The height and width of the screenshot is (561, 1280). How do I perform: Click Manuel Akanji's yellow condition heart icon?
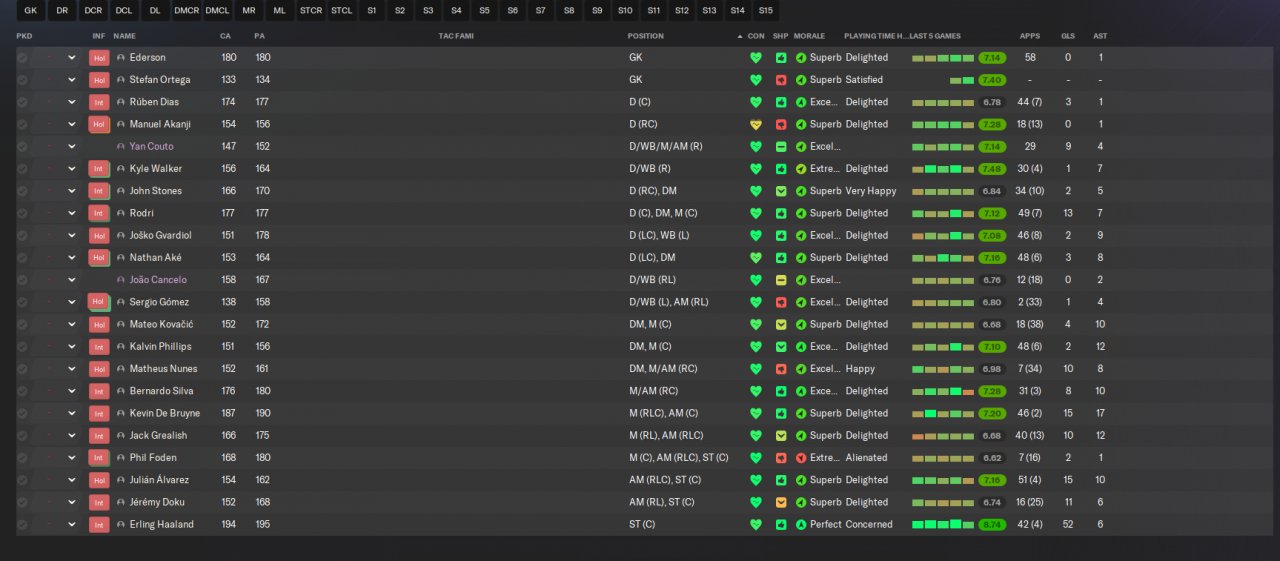click(755, 125)
